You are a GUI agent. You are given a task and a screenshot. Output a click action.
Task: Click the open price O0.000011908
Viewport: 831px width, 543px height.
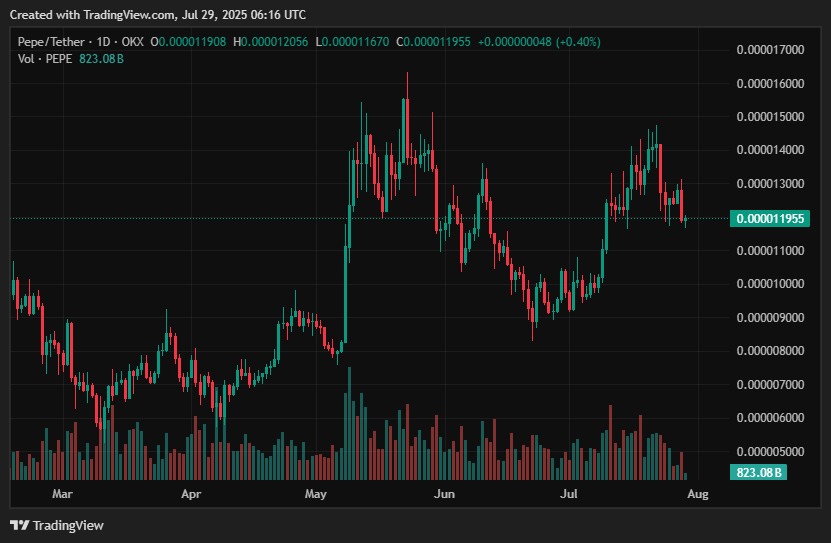pos(188,42)
